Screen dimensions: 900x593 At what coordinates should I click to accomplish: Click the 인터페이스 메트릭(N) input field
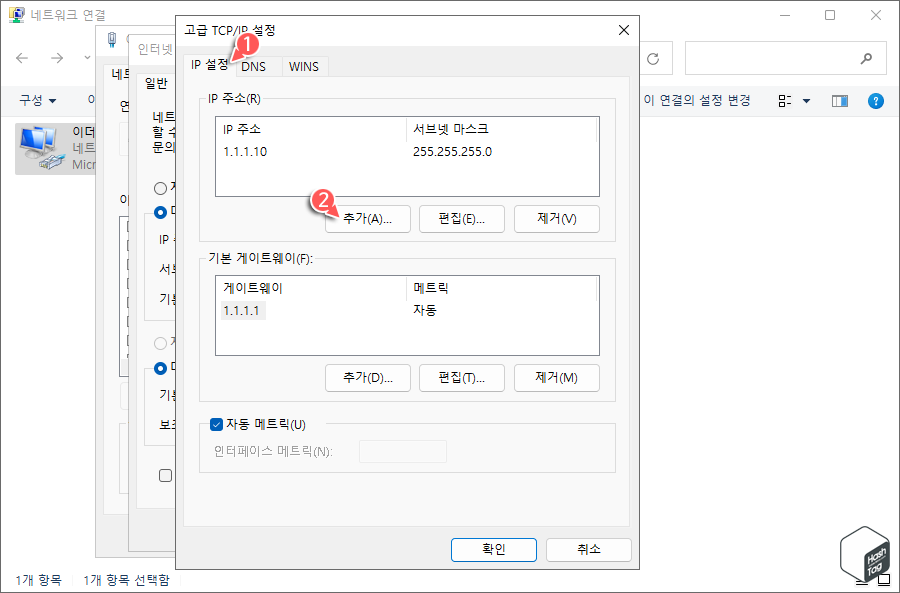point(402,451)
